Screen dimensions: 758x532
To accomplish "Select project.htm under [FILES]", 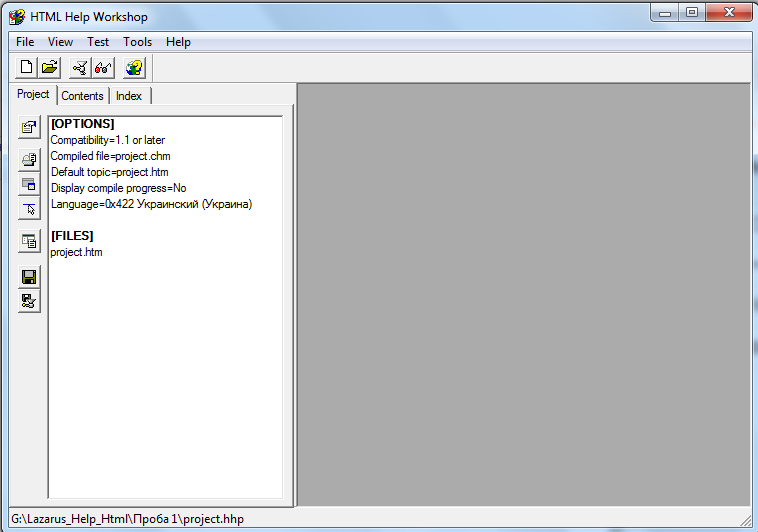I will pyautogui.click(x=76, y=252).
